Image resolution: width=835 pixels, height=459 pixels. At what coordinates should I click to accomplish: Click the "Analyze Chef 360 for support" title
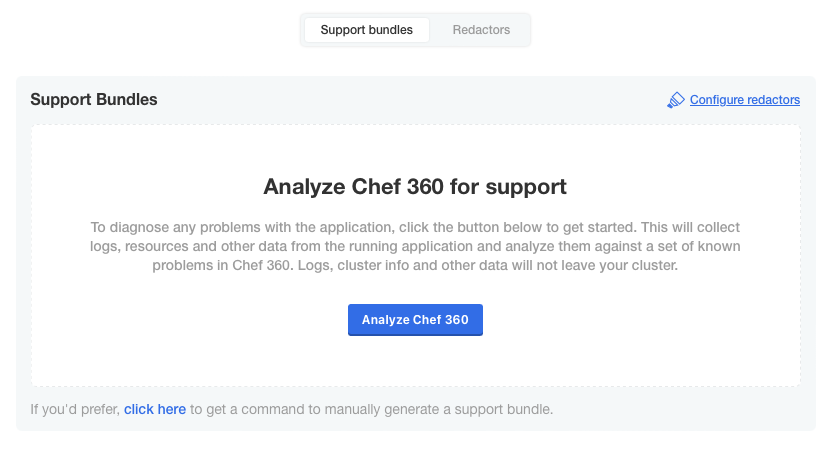click(415, 186)
